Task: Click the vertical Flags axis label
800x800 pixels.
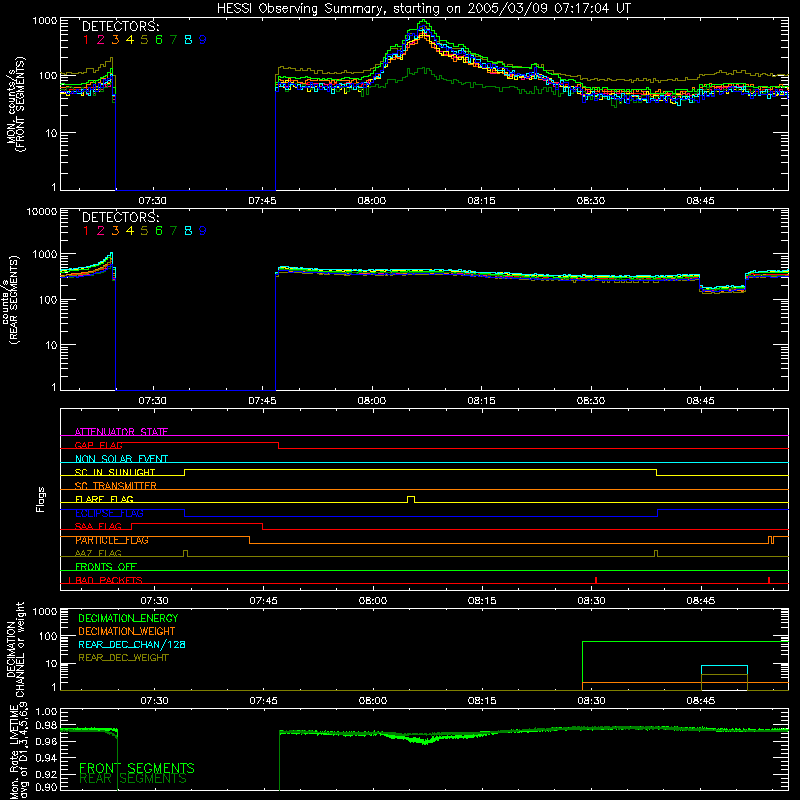Action: point(41,499)
